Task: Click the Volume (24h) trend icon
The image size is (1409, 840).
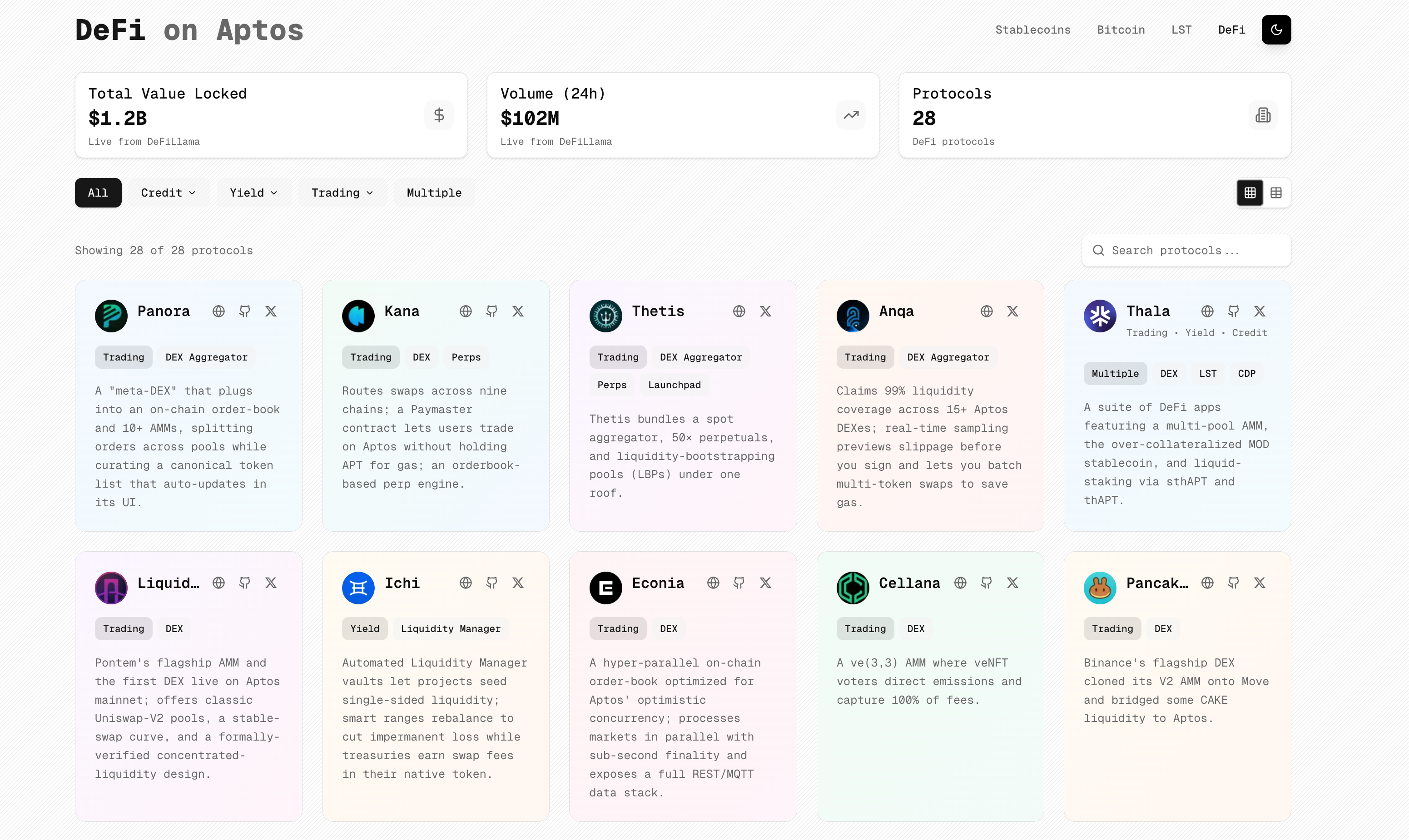Action: point(851,115)
